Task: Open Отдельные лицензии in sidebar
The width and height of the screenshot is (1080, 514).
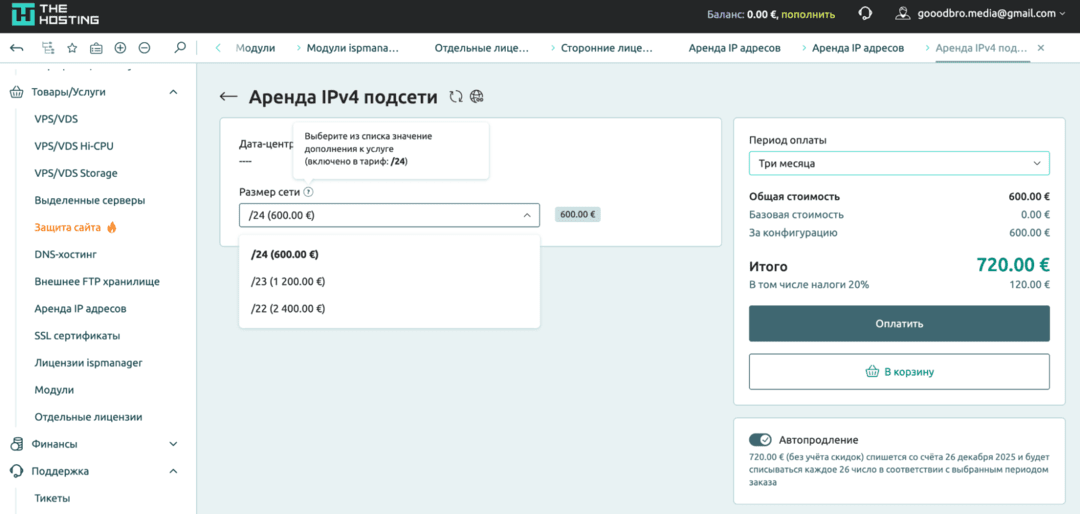Action: (x=88, y=417)
